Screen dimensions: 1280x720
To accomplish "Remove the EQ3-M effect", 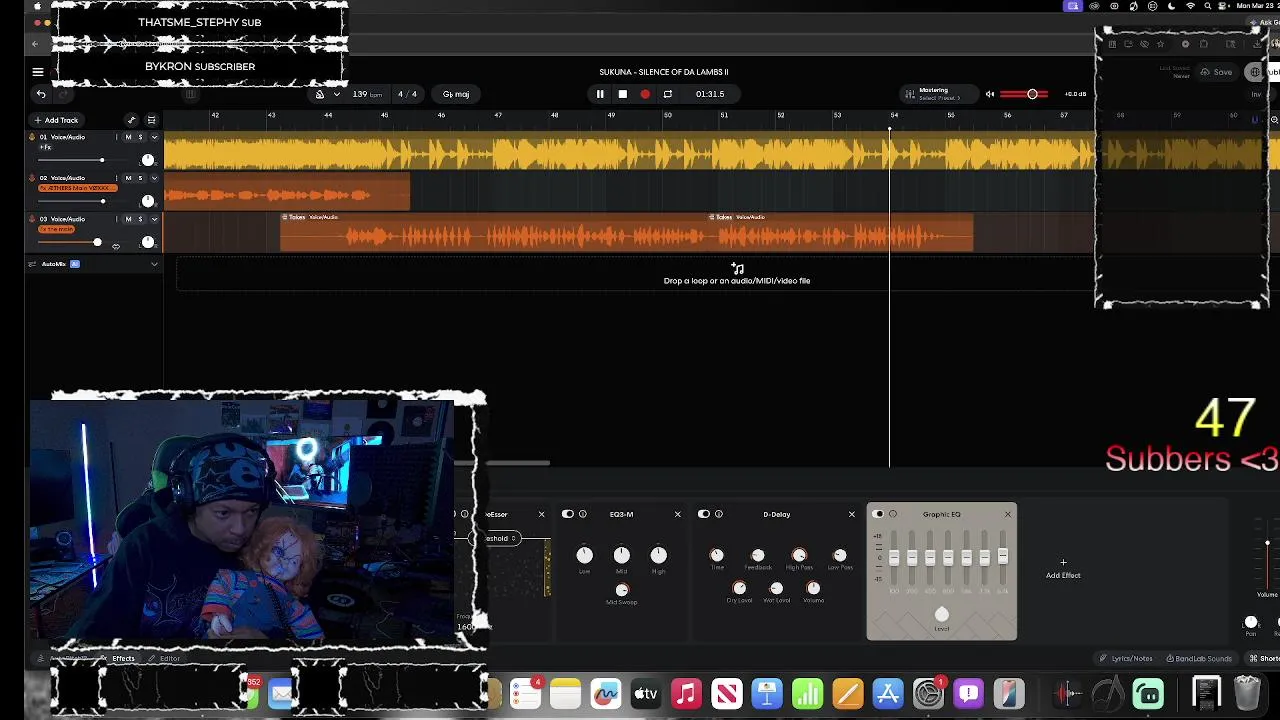I will [677, 514].
